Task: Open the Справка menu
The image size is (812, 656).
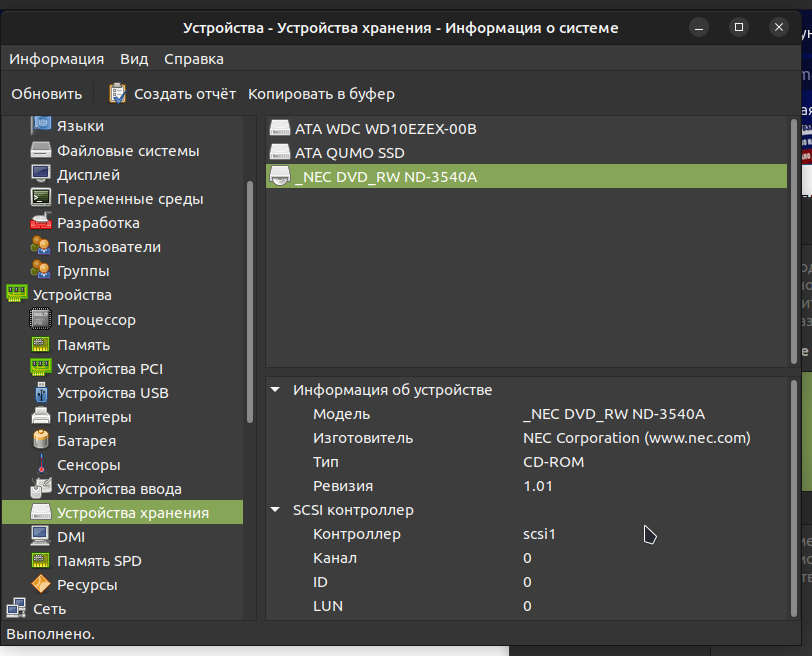Action: point(193,59)
